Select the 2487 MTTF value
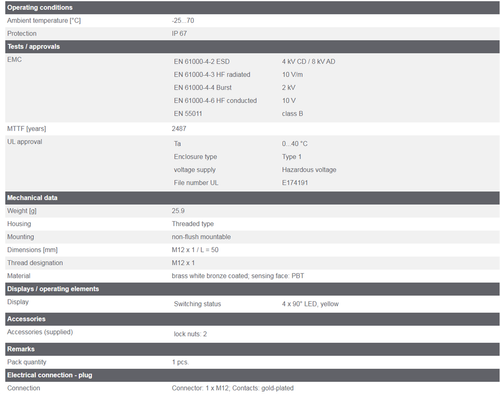This screenshot has height=394, width=500. (179, 129)
